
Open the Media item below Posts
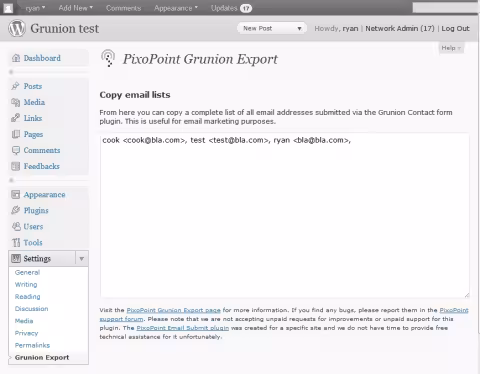(34, 102)
